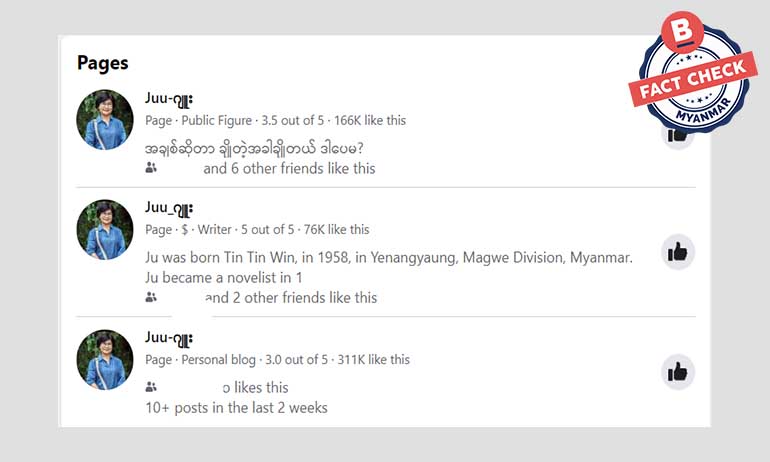The width and height of the screenshot is (770, 462).
Task: View the '6 other friends like this' list
Action: (x=289, y=168)
